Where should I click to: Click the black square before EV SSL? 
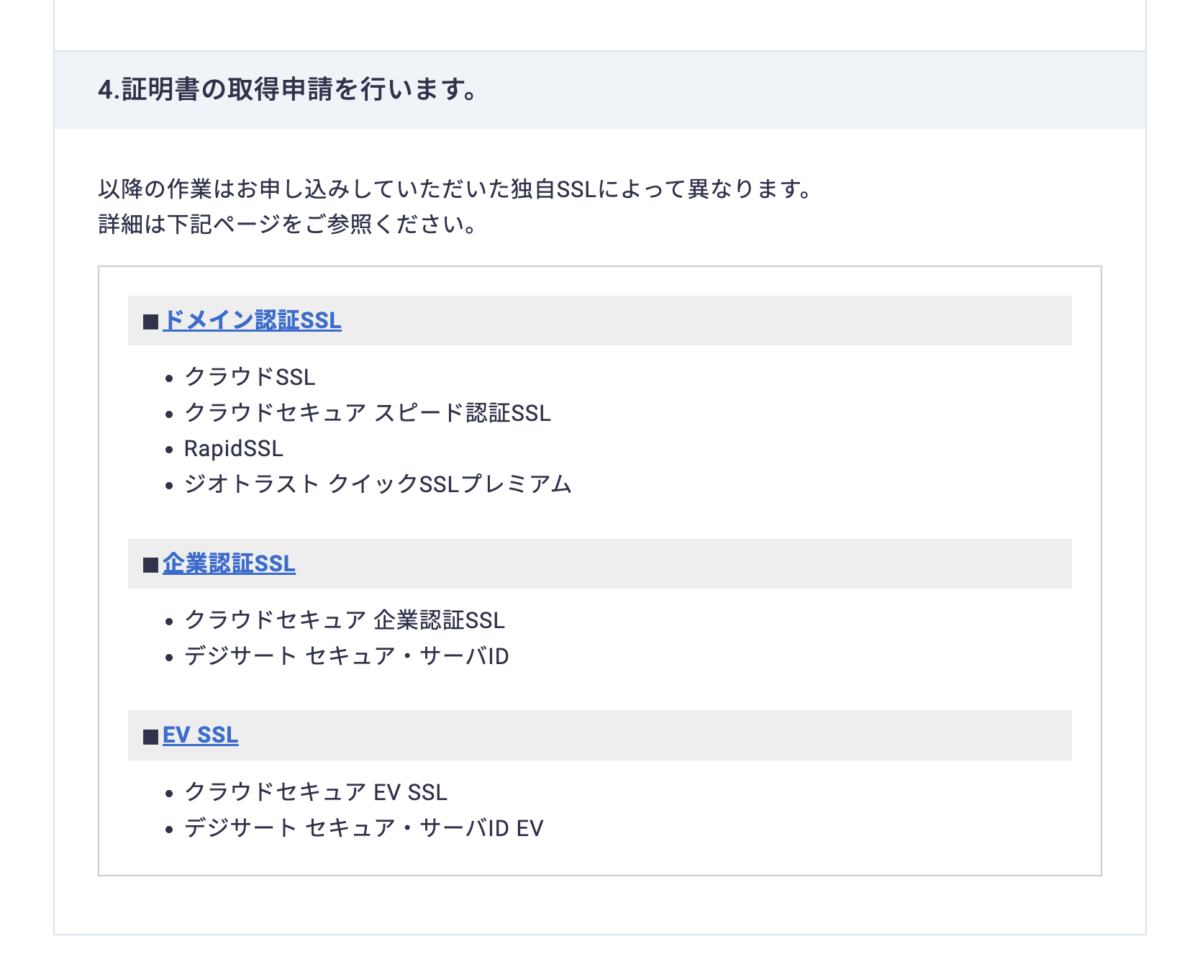151,737
